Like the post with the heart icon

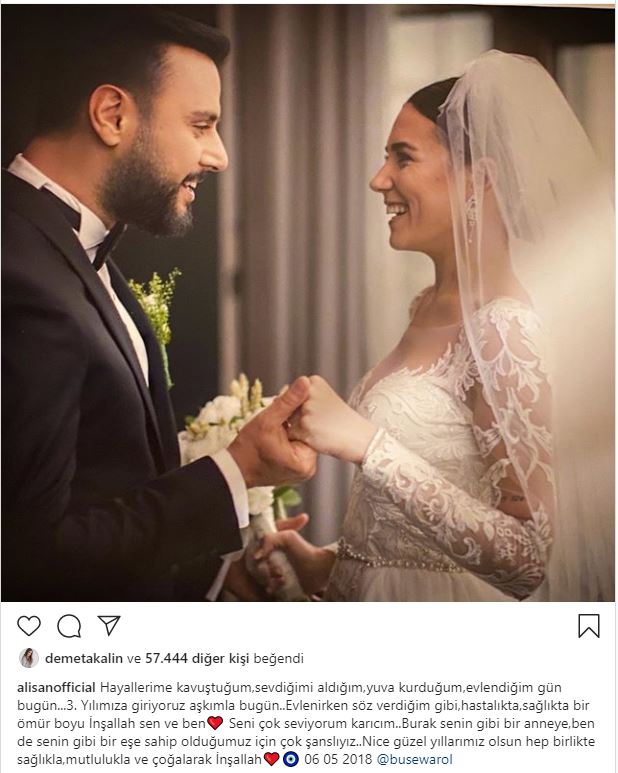point(29,626)
